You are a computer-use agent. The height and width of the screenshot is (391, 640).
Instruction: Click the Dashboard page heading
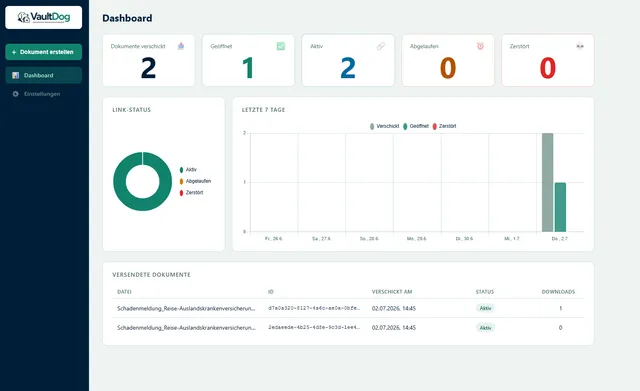[x=127, y=18]
